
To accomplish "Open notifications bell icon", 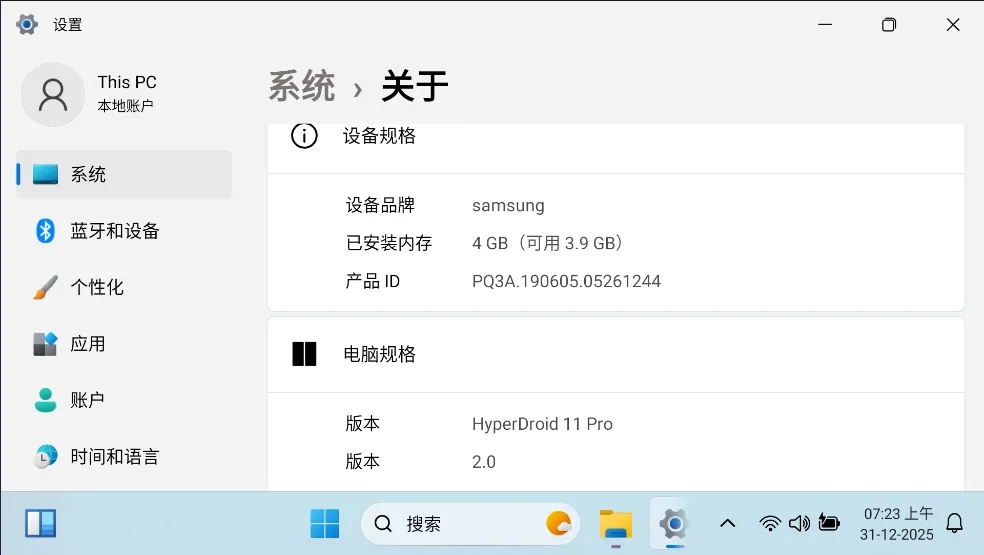I will [x=955, y=523].
